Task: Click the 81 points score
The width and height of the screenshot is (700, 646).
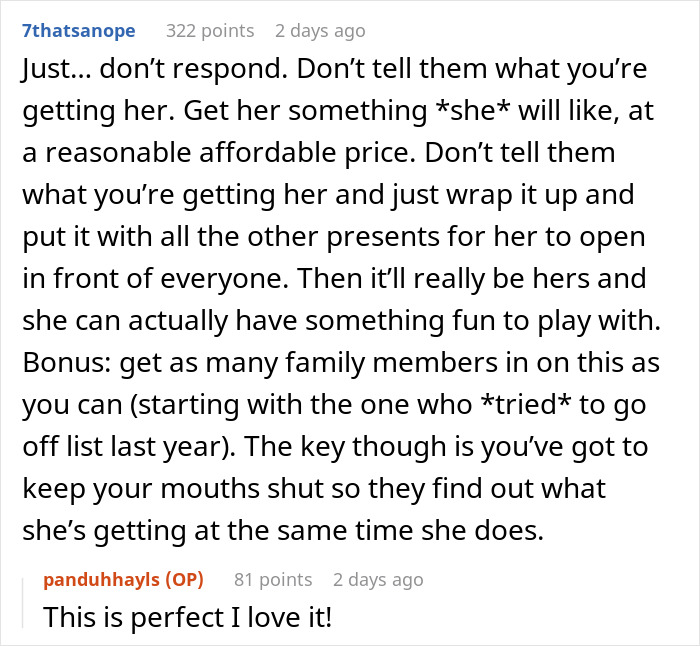Action: click(273, 579)
